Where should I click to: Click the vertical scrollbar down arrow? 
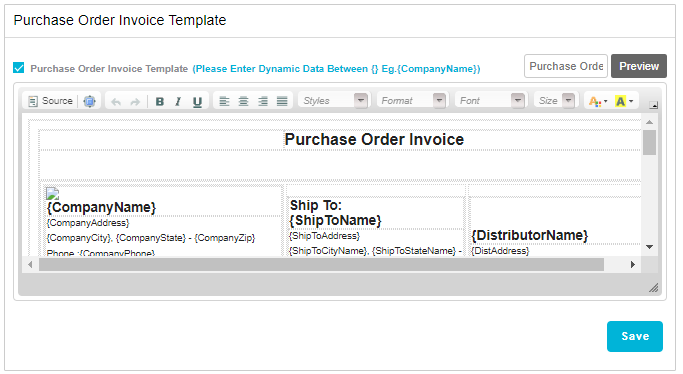click(x=649, y=247)
